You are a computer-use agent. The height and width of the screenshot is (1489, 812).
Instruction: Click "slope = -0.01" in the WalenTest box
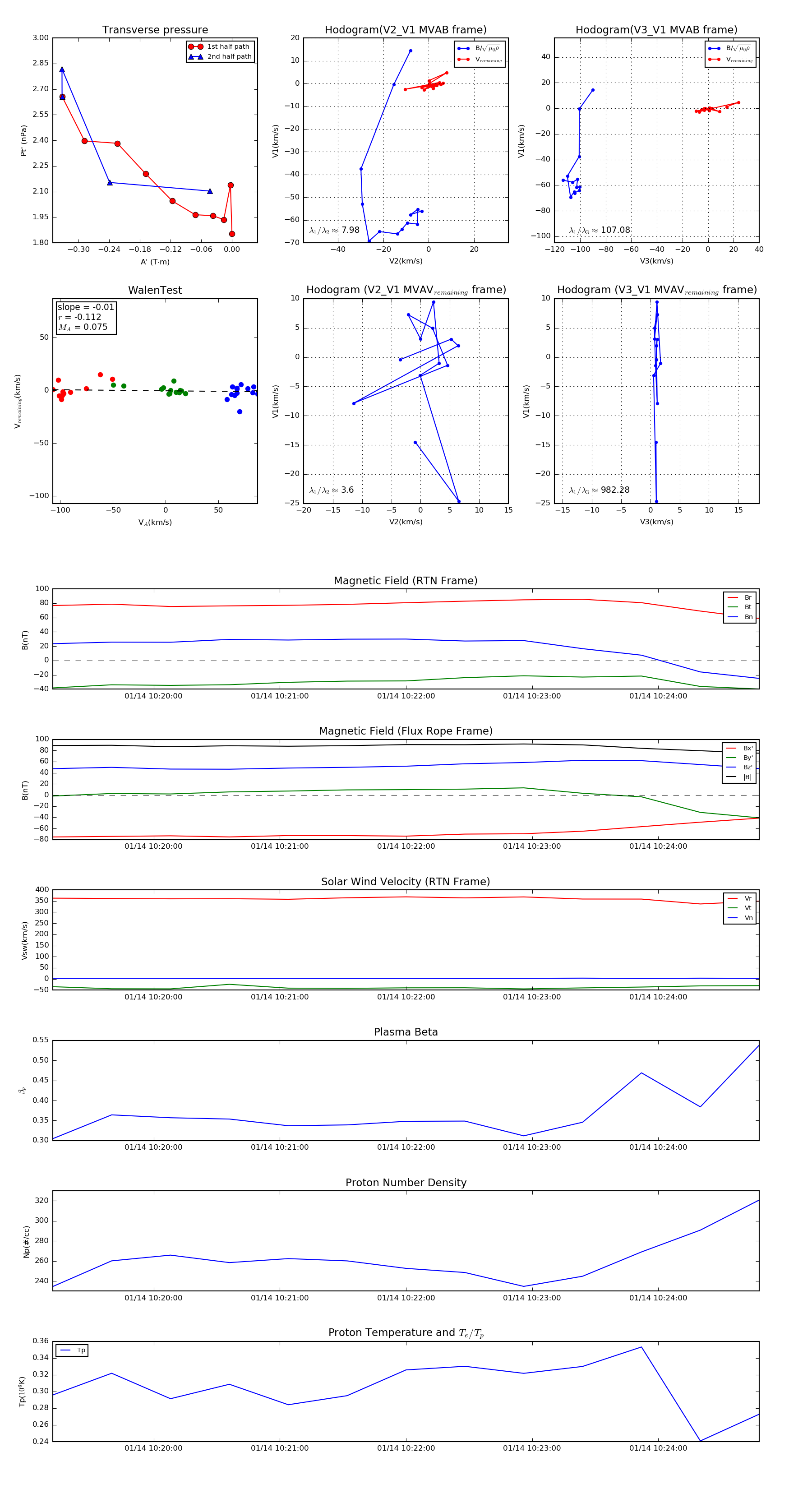pos(86,307)
